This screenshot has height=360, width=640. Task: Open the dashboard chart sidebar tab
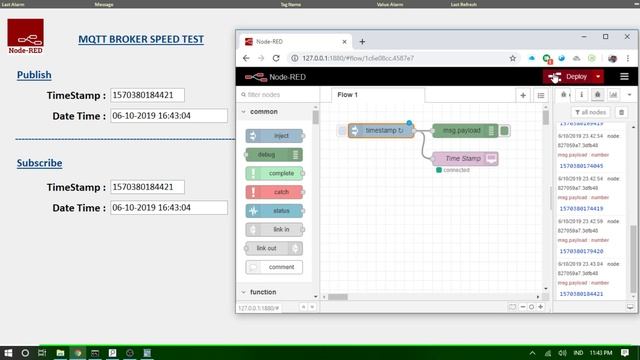(x=613, y=95)
